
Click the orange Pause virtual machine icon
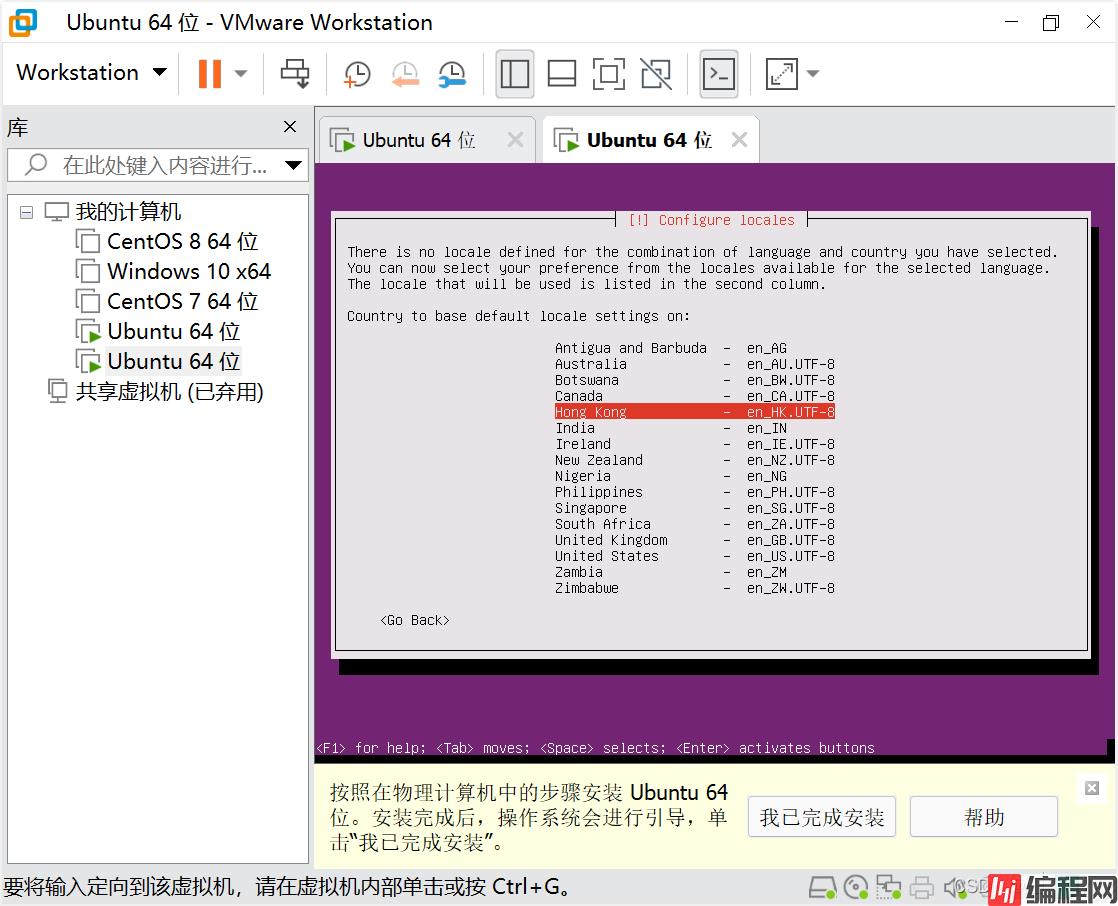click(x=209, y=73)
